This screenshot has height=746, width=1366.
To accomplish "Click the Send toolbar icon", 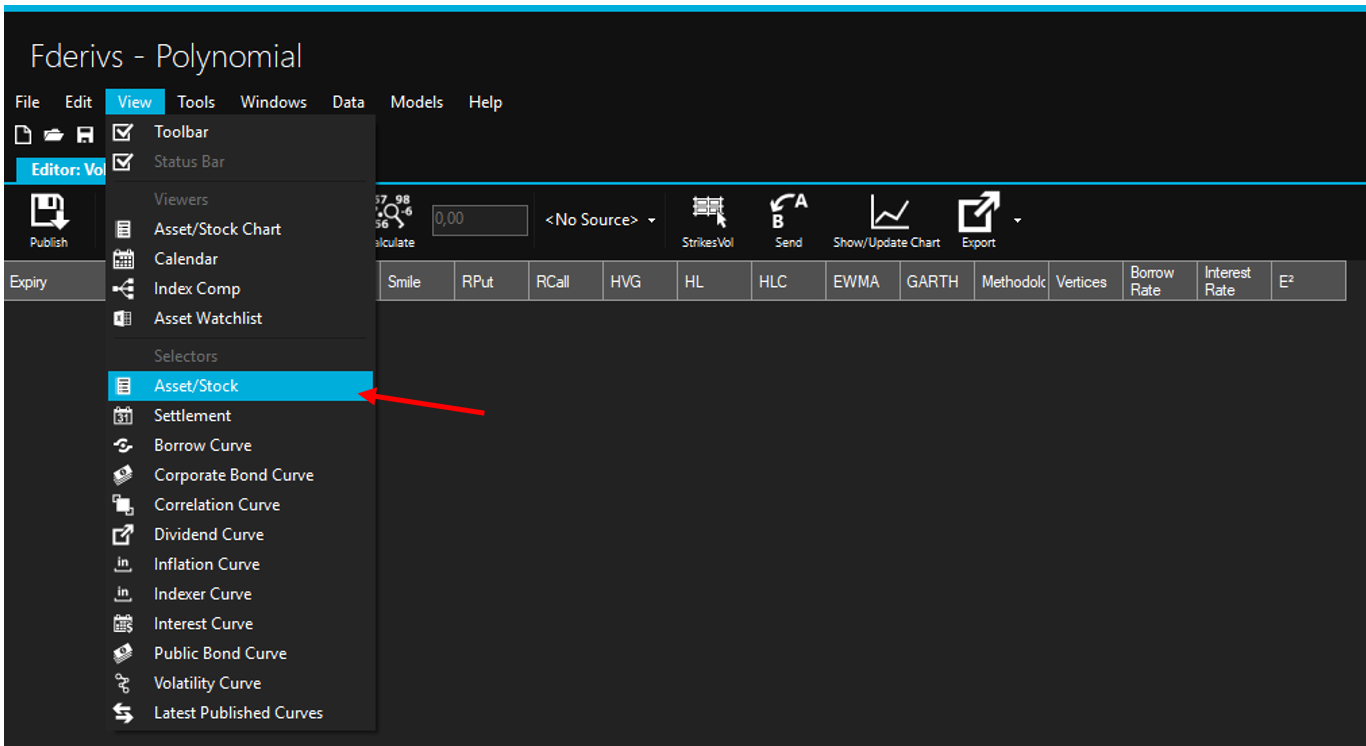I will pos(788,211).
